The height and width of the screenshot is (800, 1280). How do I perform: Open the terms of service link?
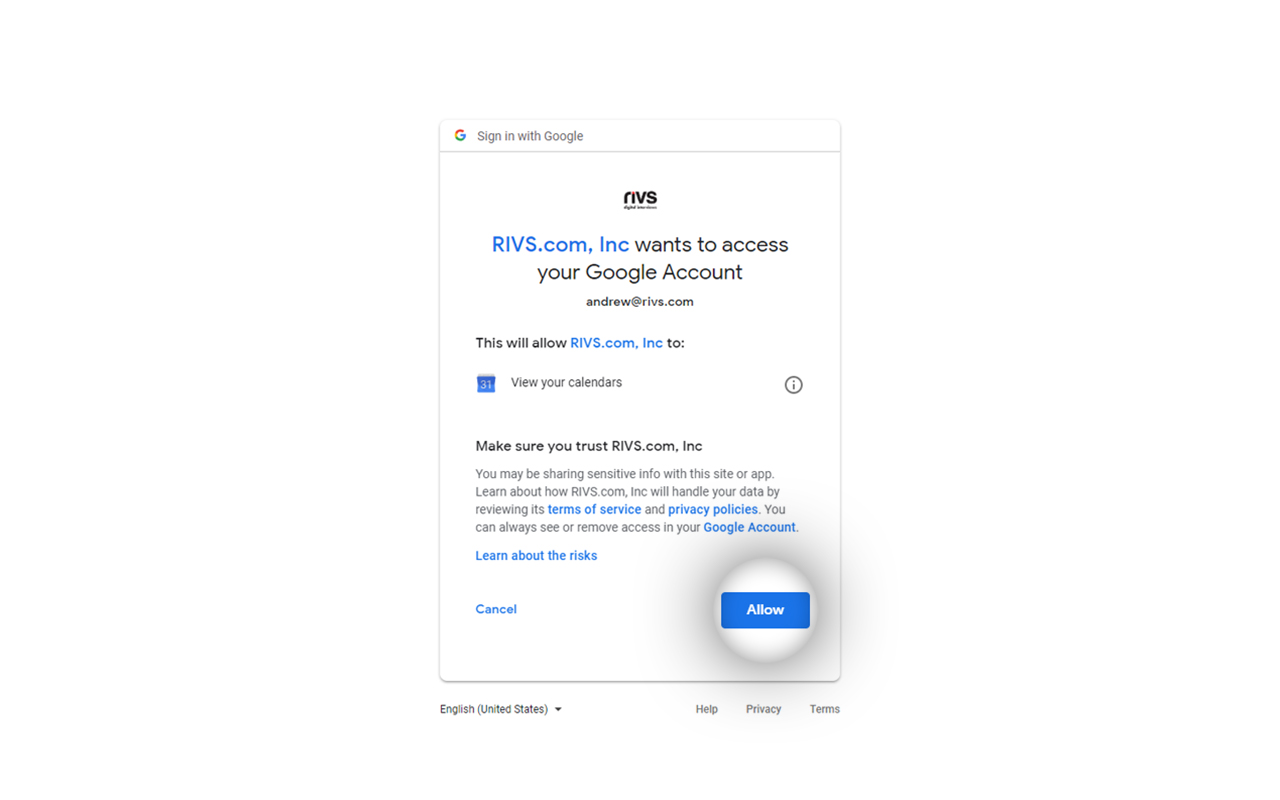[594, 510]
